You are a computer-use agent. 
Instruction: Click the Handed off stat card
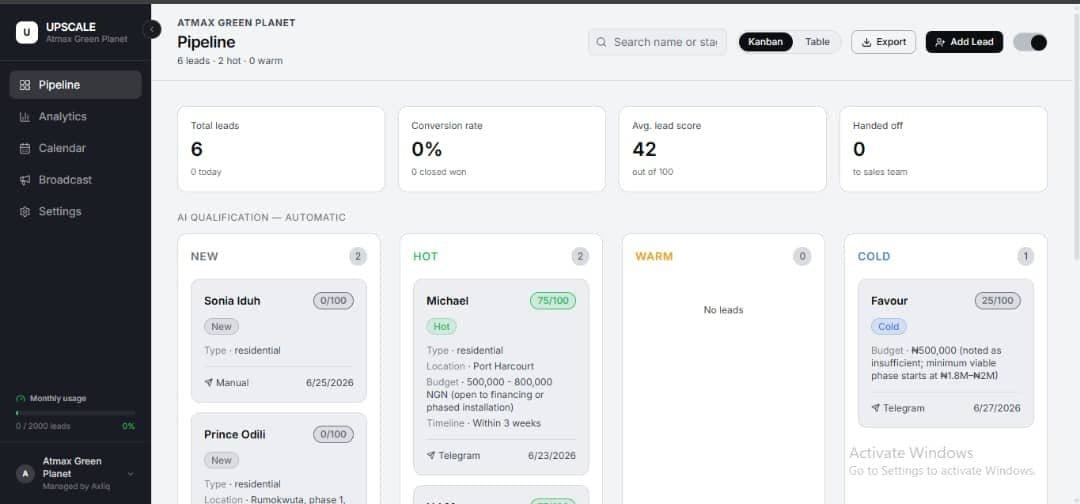(943, 149)
